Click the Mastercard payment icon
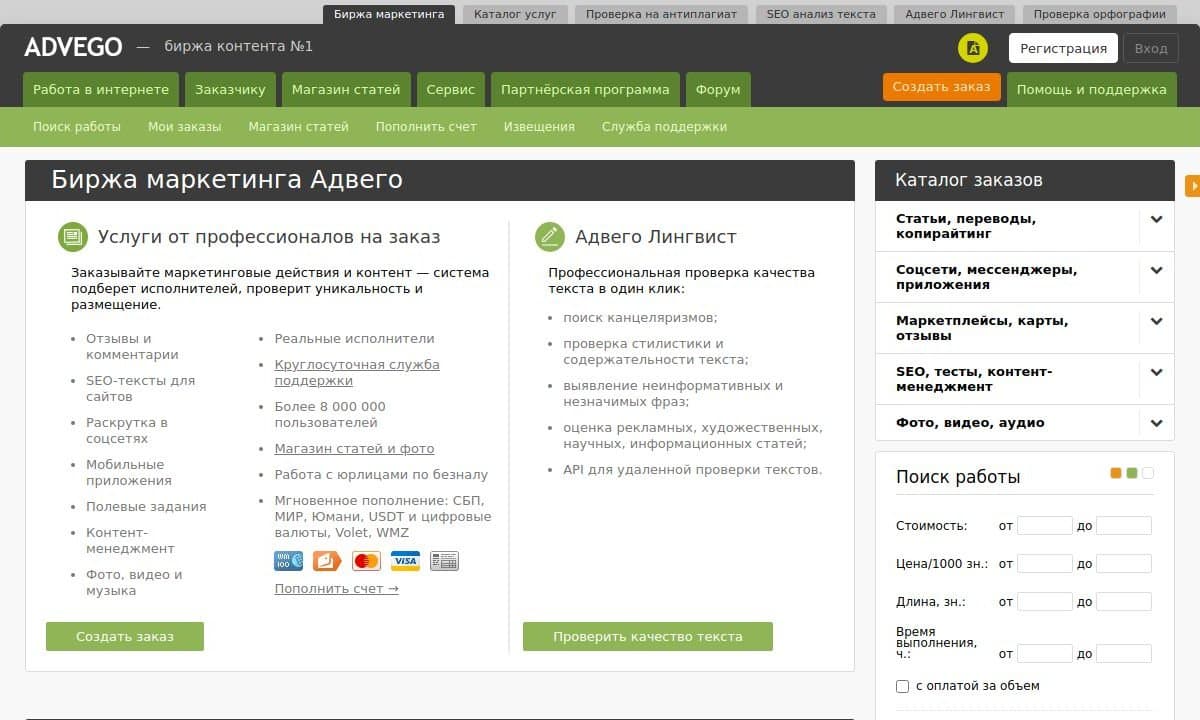 [366, 561]
